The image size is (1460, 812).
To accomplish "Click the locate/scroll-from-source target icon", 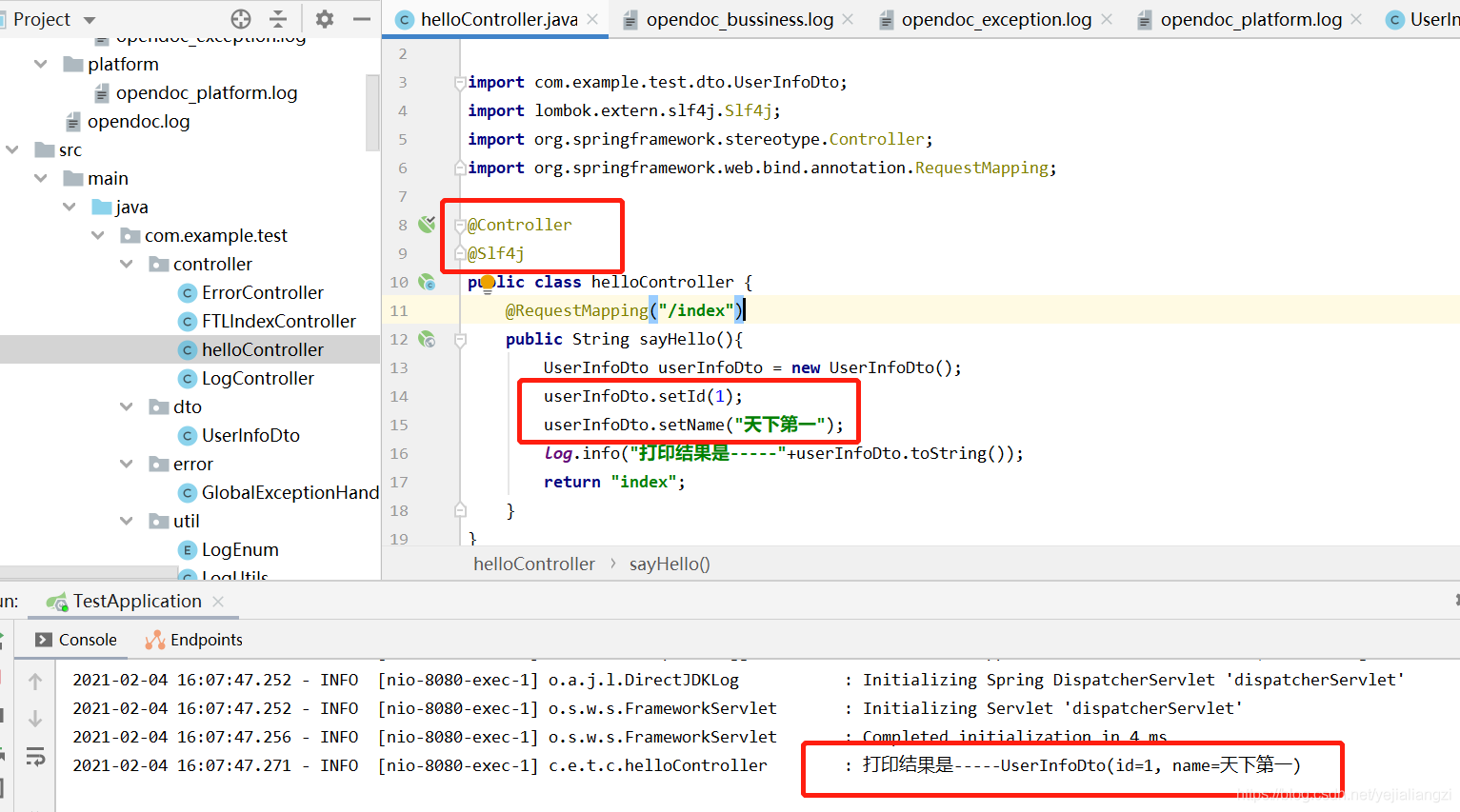I will click(x=241, y=19).
